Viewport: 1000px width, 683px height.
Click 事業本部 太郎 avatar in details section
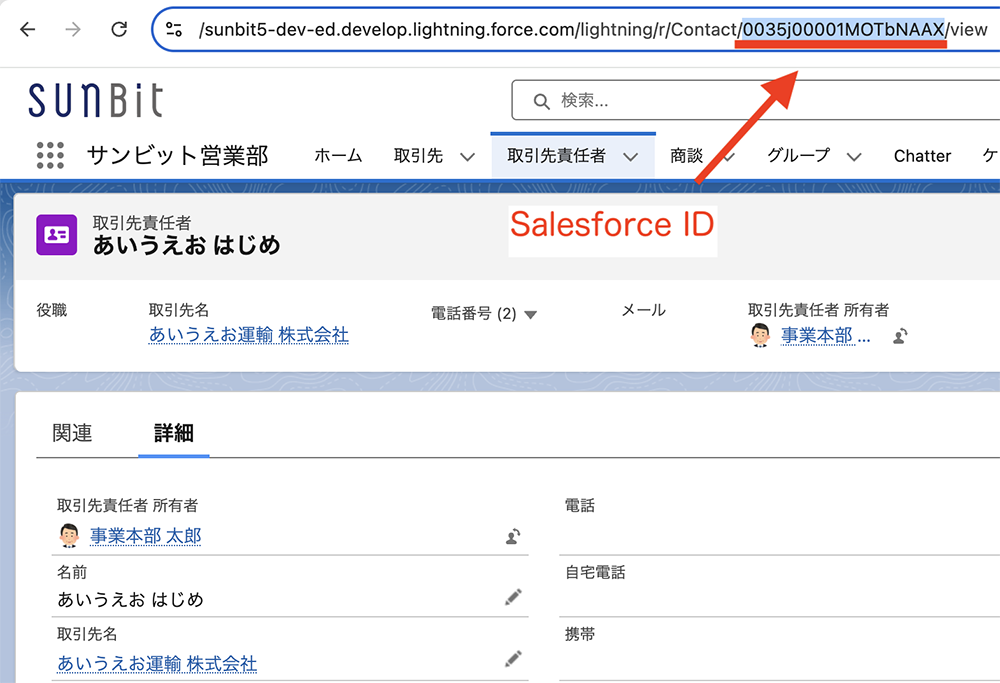pyautogui.click(x=69, y=536)
